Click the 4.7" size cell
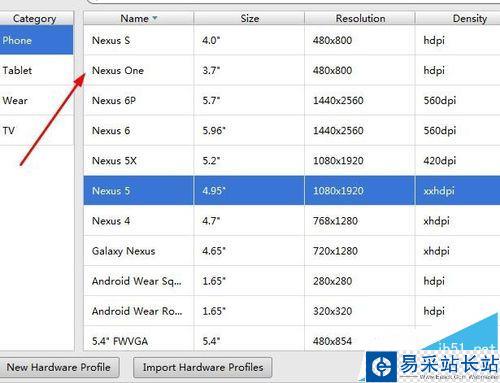Image resolution: width=500 pixels, height=383 pixels. point(249,221)
